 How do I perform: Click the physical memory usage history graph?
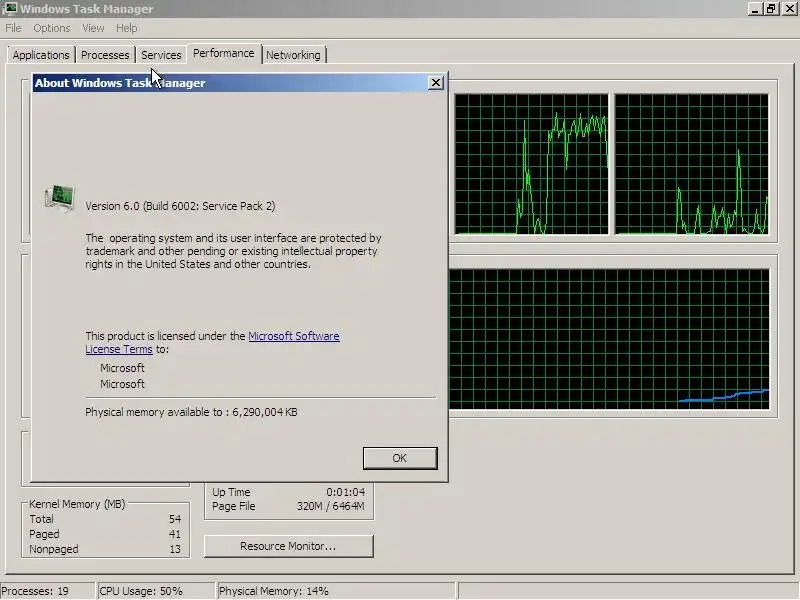pyautogui.click(x=609, y=339)
